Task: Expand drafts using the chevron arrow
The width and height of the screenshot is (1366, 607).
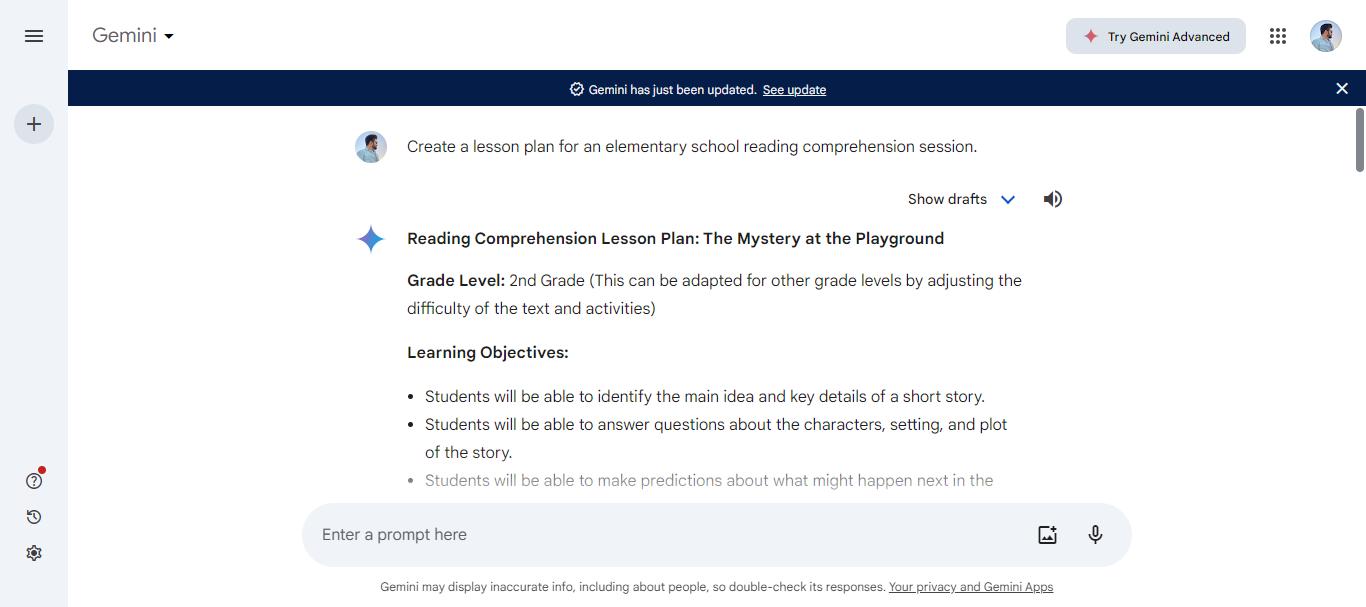Action: (1008, 199)
